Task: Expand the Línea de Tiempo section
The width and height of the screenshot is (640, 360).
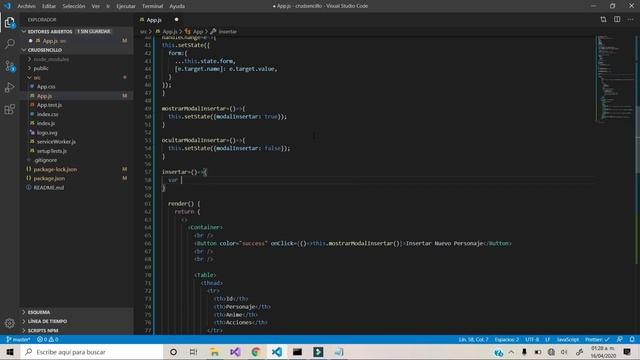Action: 77,321
